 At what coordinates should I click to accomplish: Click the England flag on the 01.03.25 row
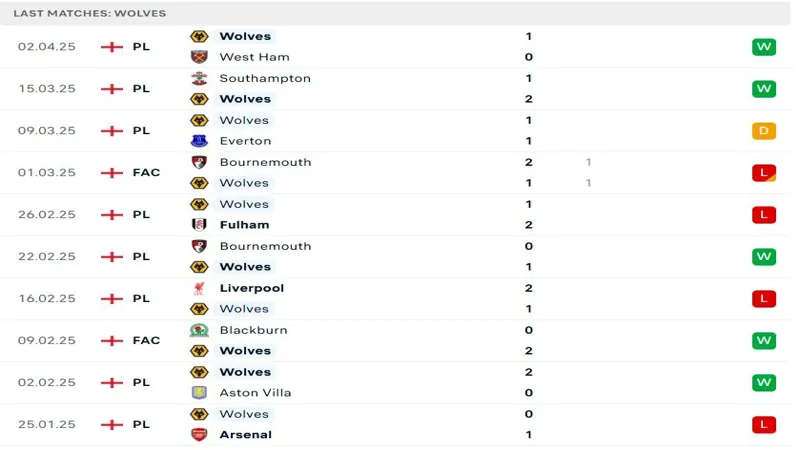[x=112, y=173]
